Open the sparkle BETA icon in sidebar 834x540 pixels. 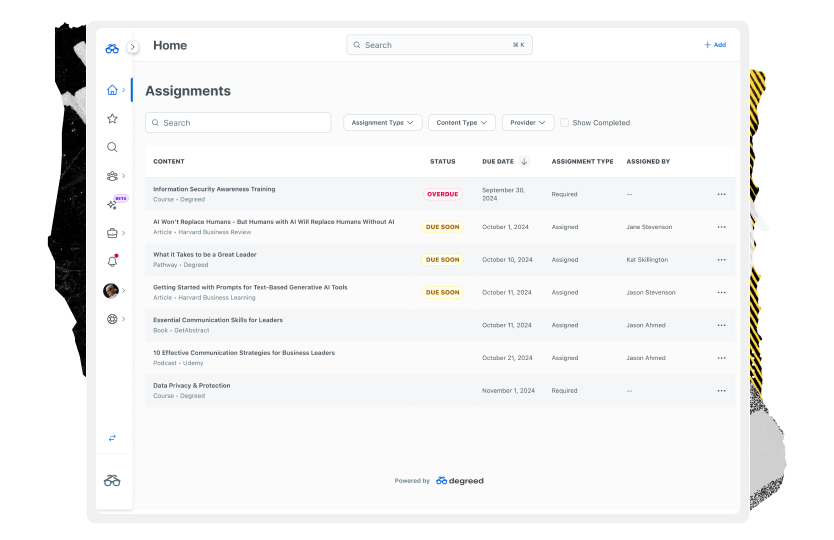[x=112, y=205]
